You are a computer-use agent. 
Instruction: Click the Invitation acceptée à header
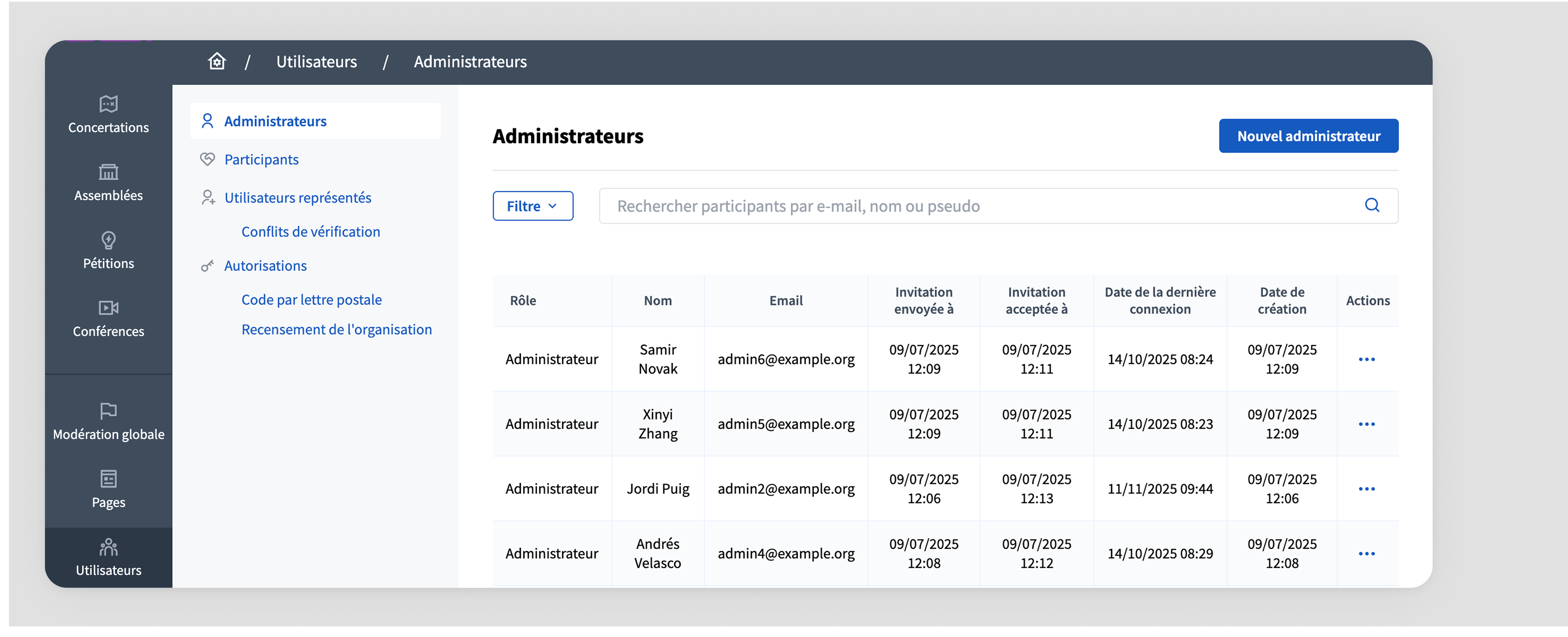pos(1036,301)
